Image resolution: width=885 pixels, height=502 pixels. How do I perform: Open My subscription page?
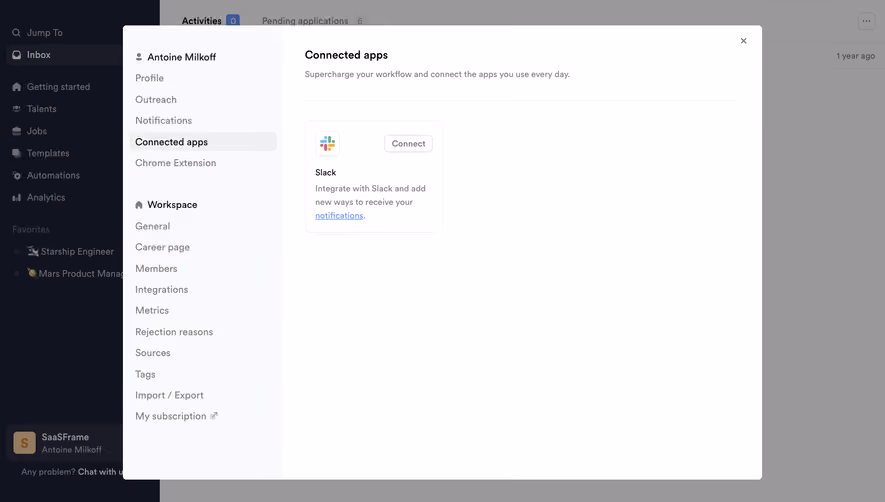(x=170, y=416)
